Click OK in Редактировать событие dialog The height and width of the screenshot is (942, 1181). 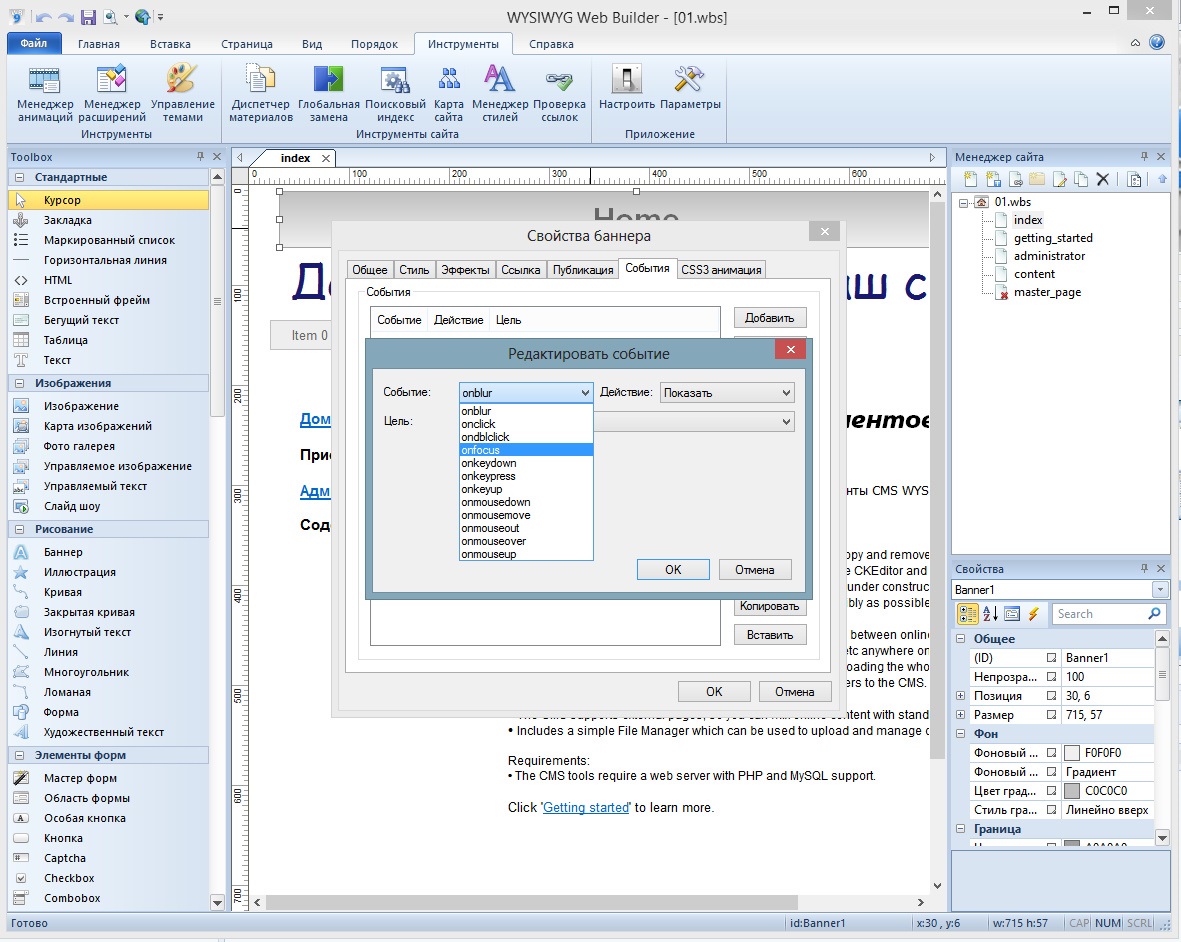pyautogui.click(x=673, y=569)
